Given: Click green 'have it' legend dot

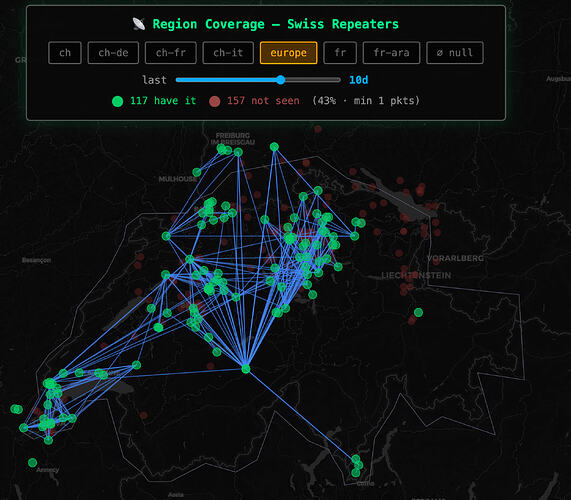Looking at the screenshot, I should pyautogui.click(x=117, y=101).
